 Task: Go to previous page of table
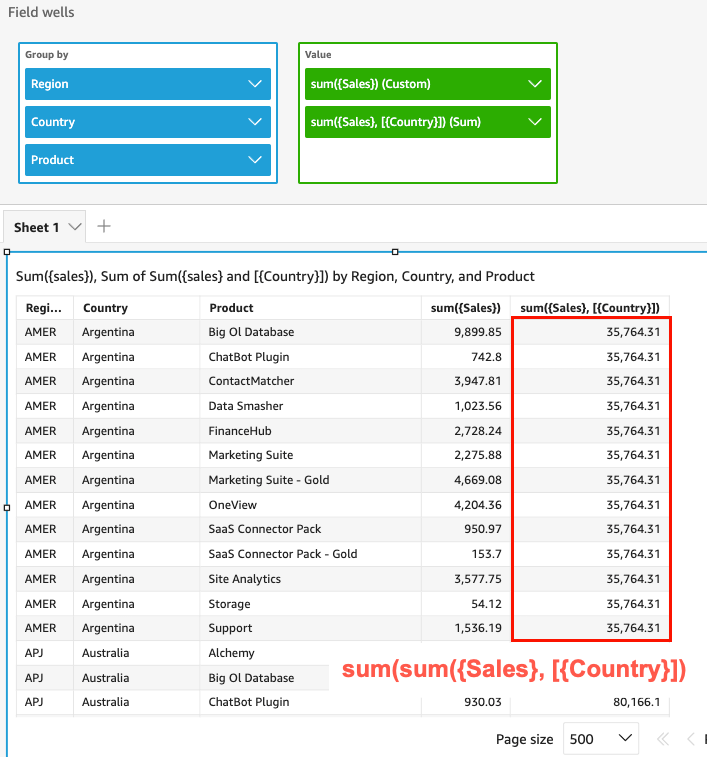pyautogui.click(x=690, y=740)
